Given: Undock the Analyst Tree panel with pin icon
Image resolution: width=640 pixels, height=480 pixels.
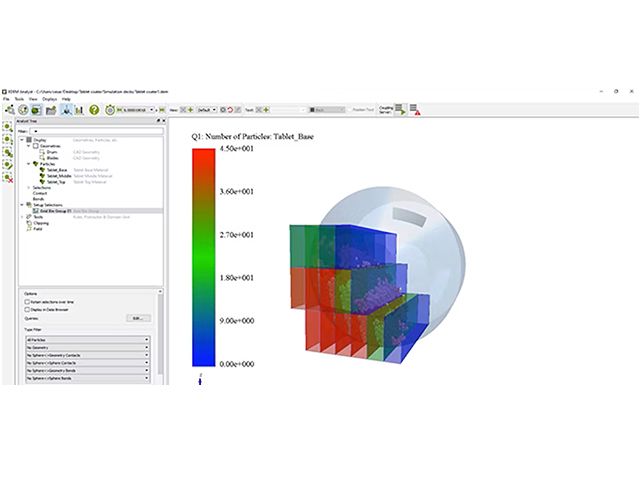Looking at the screenshot, I should [x=158, y=121].
